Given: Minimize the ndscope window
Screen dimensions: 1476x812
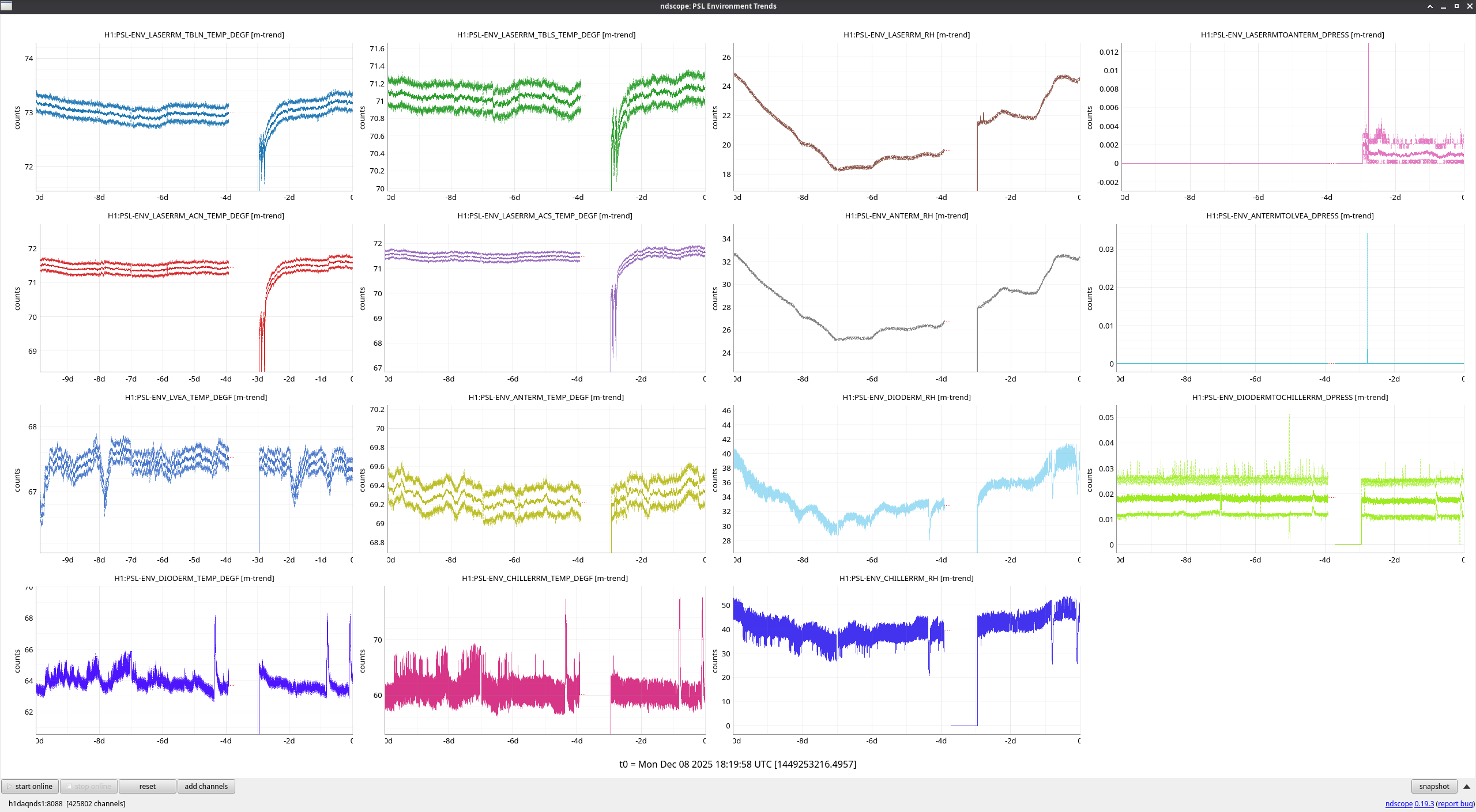Looking at the screenshot, I should point(1443,6).
